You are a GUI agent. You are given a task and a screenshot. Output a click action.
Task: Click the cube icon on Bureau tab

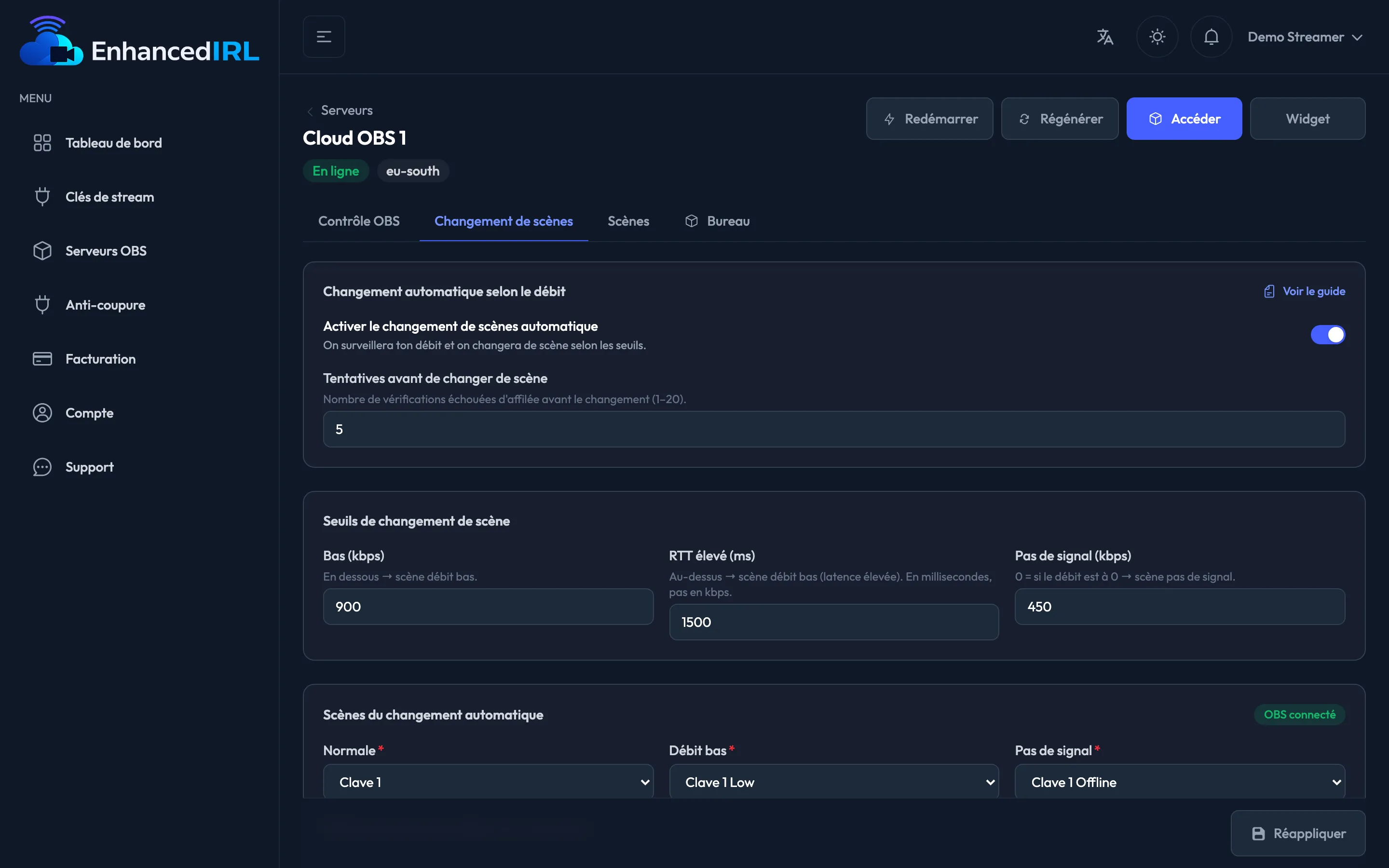pyautogui.click(x=691, y=221)
